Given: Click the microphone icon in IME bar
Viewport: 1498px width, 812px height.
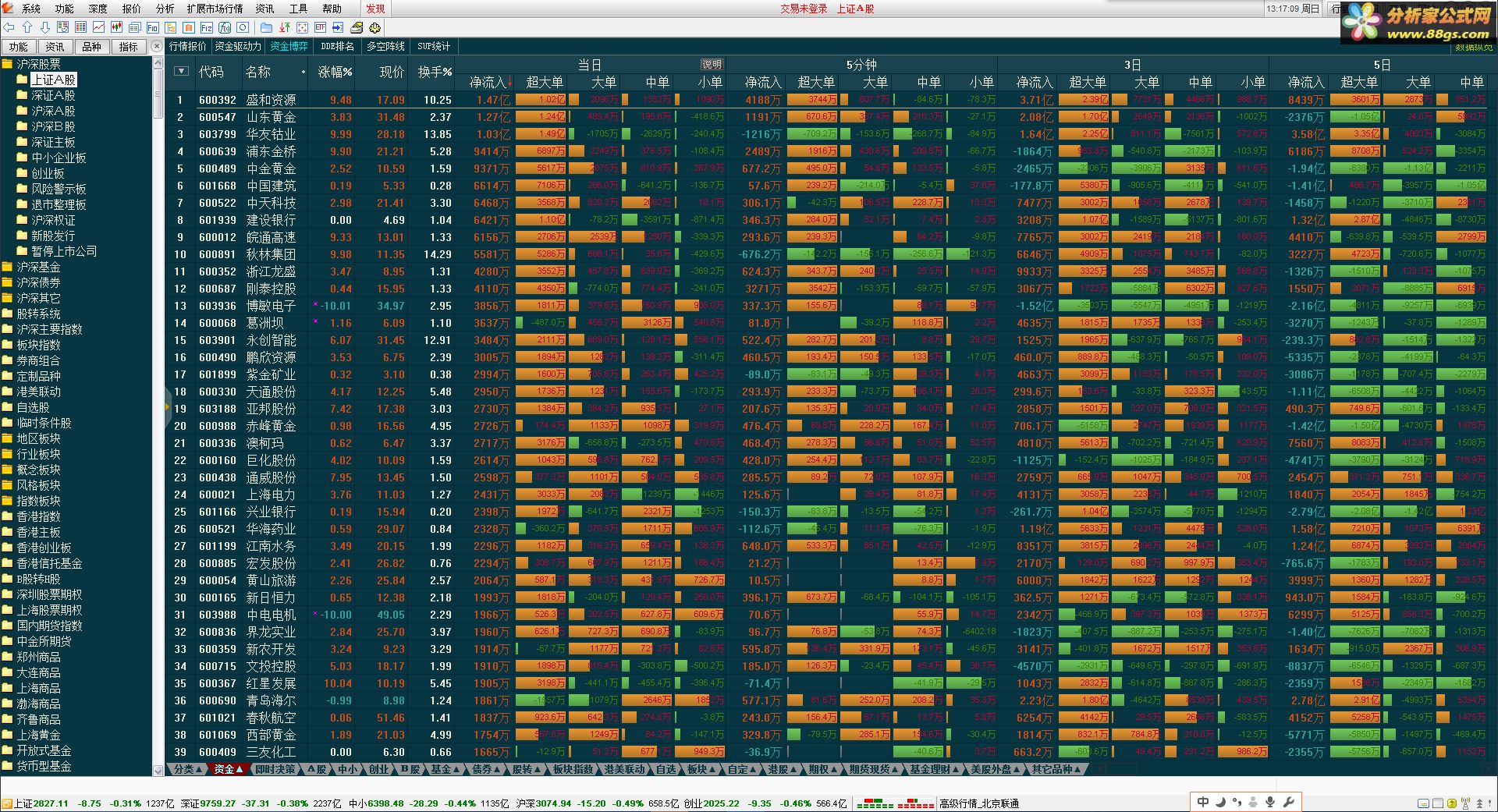Looking at the screenshot, I should [1270, 802].
